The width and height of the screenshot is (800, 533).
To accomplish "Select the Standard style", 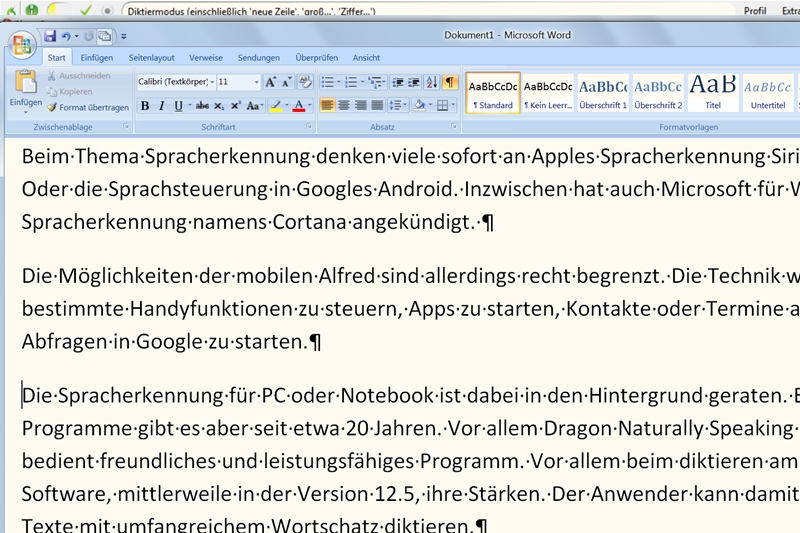I will click(493, 93).
